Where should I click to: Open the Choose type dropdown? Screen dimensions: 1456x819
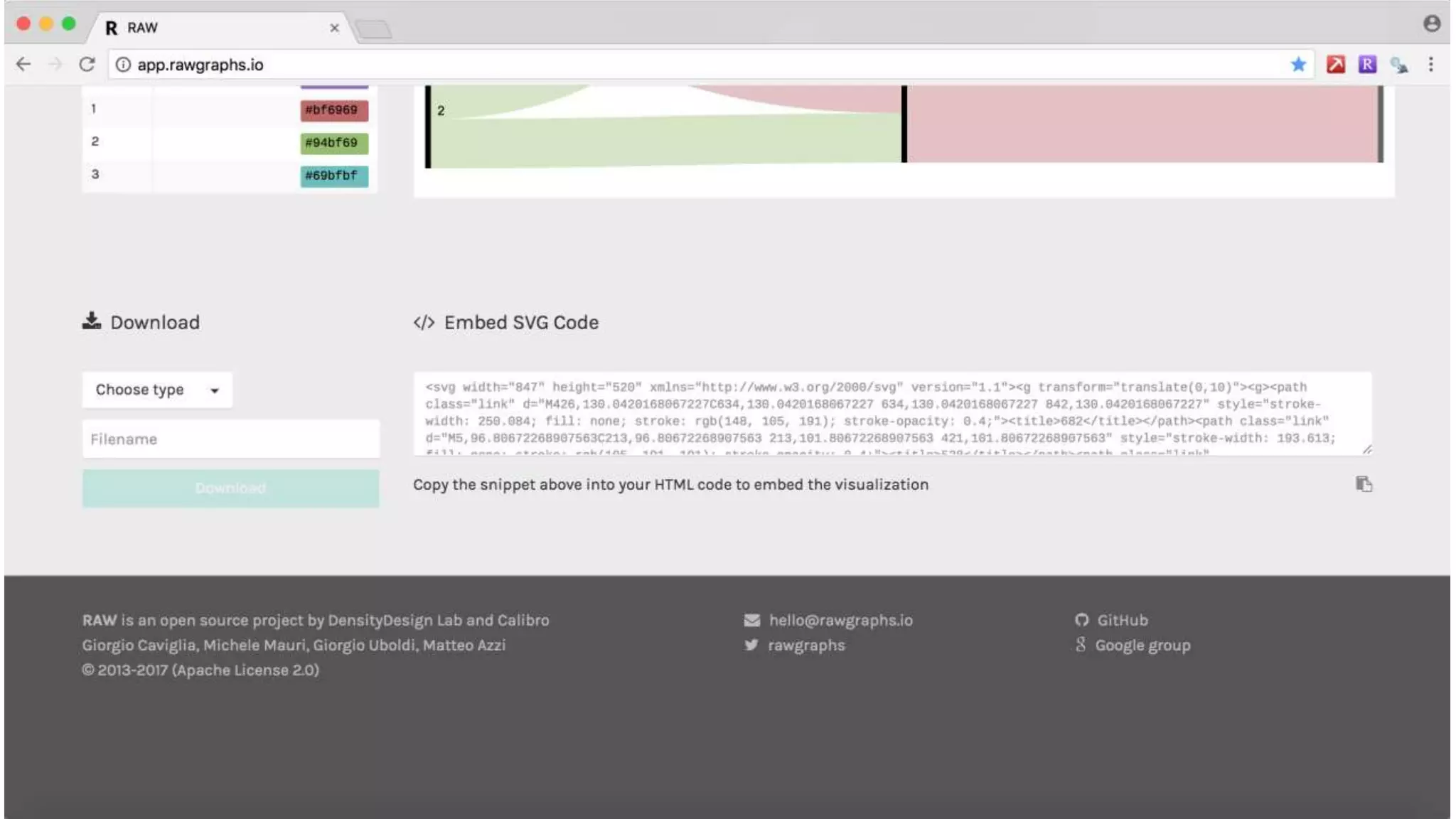click(157, 390)
